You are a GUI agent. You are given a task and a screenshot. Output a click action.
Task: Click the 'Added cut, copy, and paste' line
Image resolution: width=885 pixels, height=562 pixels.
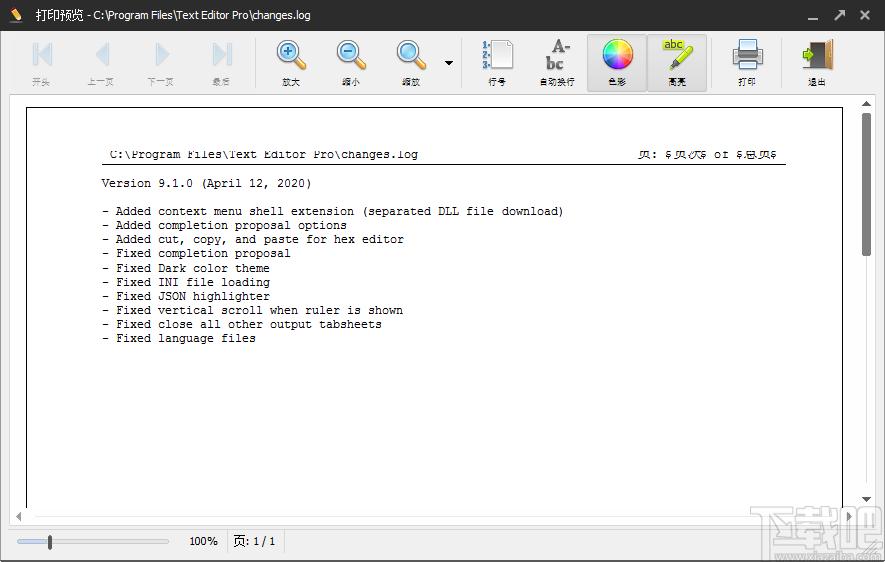tap(253, 240)
